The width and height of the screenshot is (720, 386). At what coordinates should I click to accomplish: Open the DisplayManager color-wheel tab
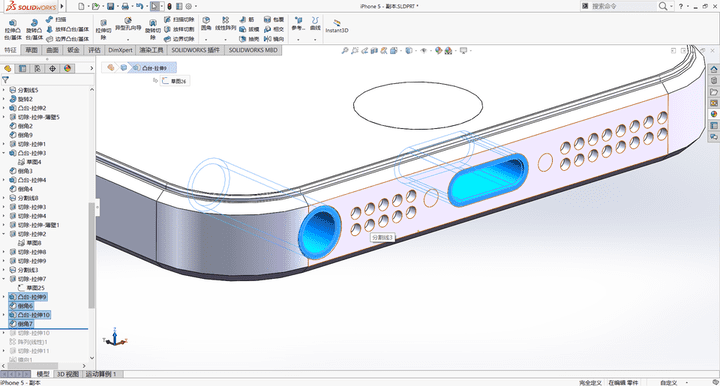pyautogui.click(x=68, y=68)
